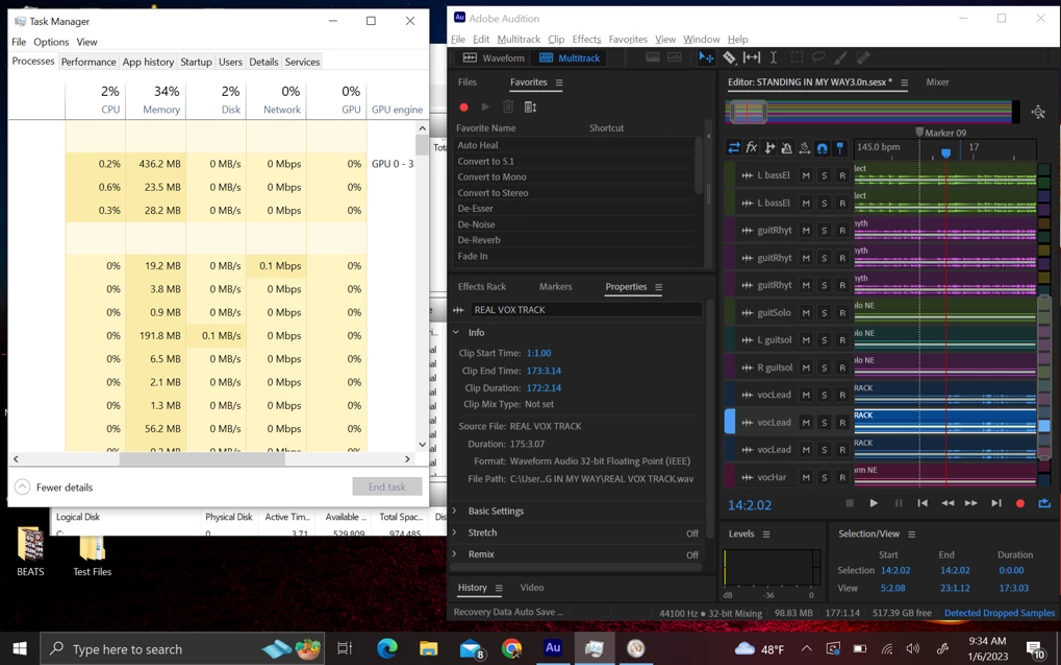Arm the vocHar track for record
Image resolution: width=1061 pixels, height=665 pixels.
(842, 477)
